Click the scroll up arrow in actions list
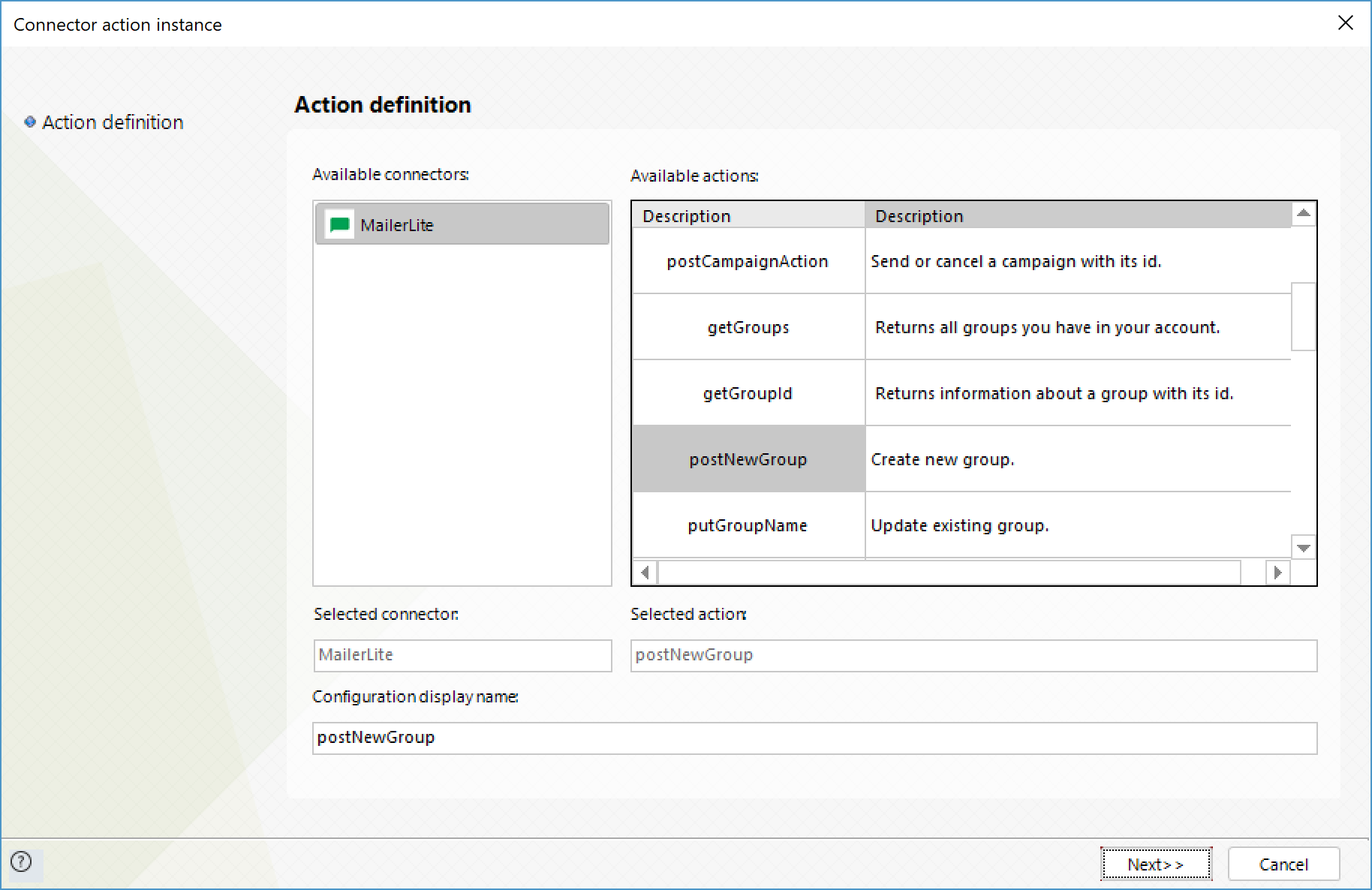This screenshot has width=1372, height=890. click(1304, 214)
